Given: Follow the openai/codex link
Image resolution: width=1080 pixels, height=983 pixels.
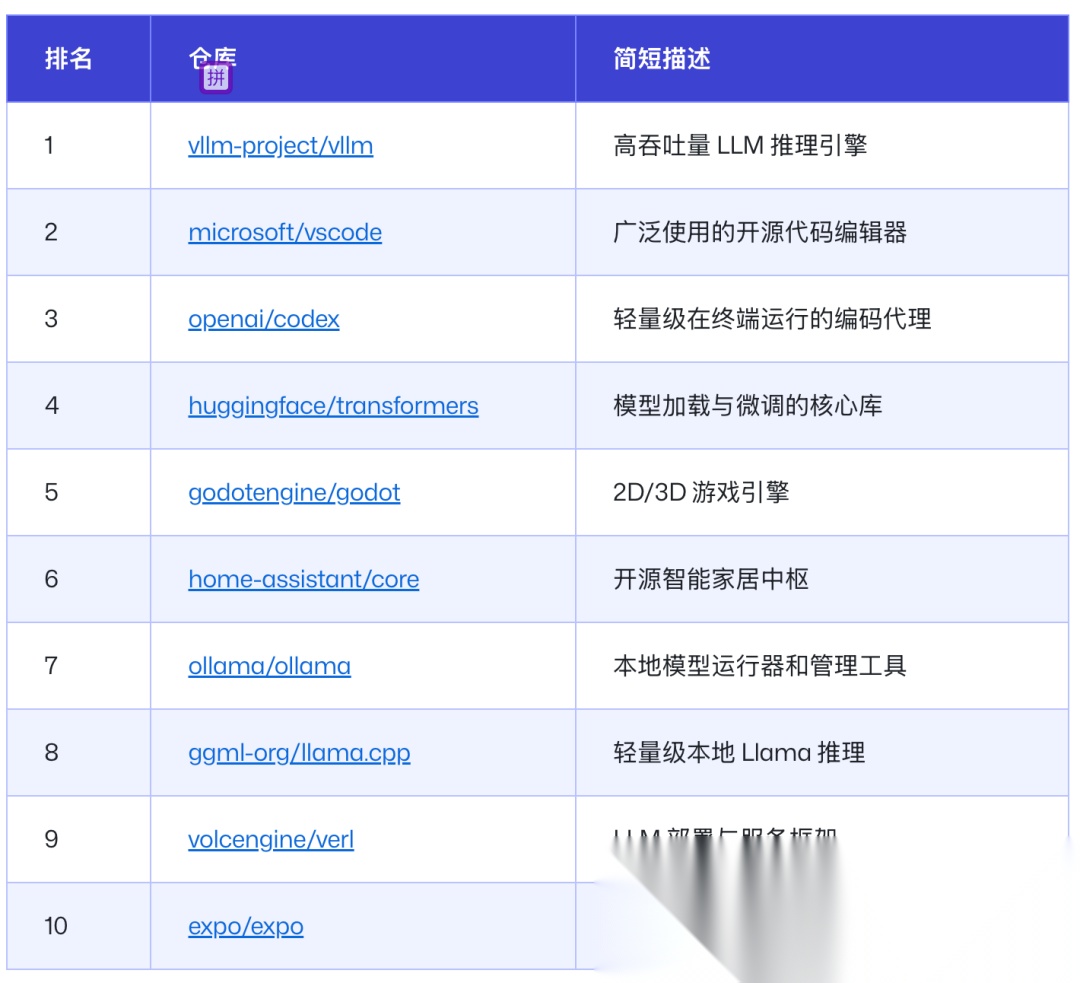Looking at the screenshot, I should [264, 320].
